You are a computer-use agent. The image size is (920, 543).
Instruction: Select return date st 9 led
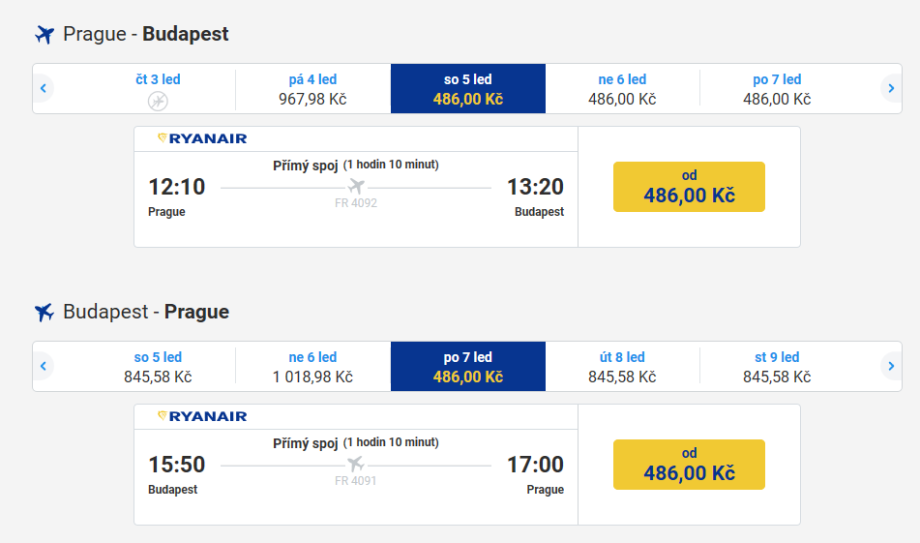click(777, 367)
